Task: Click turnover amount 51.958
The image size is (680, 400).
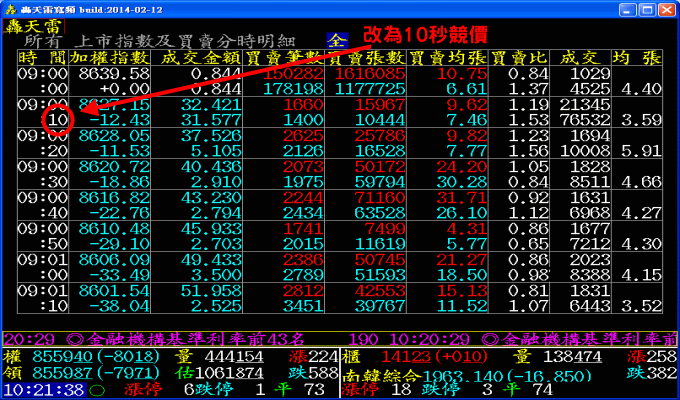Action: pyautogui.click(x=211, y=291)
